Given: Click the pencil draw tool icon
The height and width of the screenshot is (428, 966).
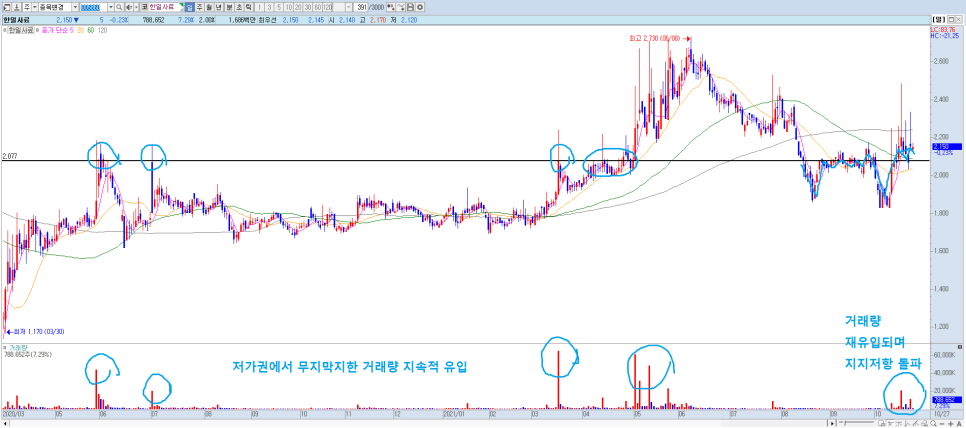Looking at the screenshot, I should pyautogui.click(x=915, y=424).
